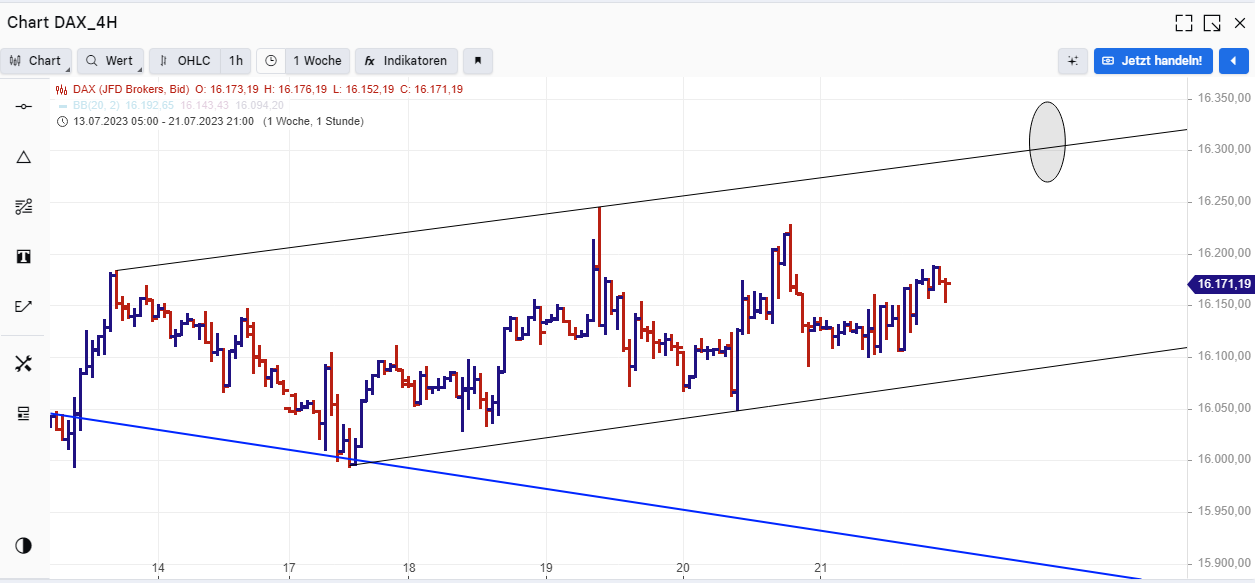
Task: Click the arrow annotation tool icon
Action: (x=24, y=306)
